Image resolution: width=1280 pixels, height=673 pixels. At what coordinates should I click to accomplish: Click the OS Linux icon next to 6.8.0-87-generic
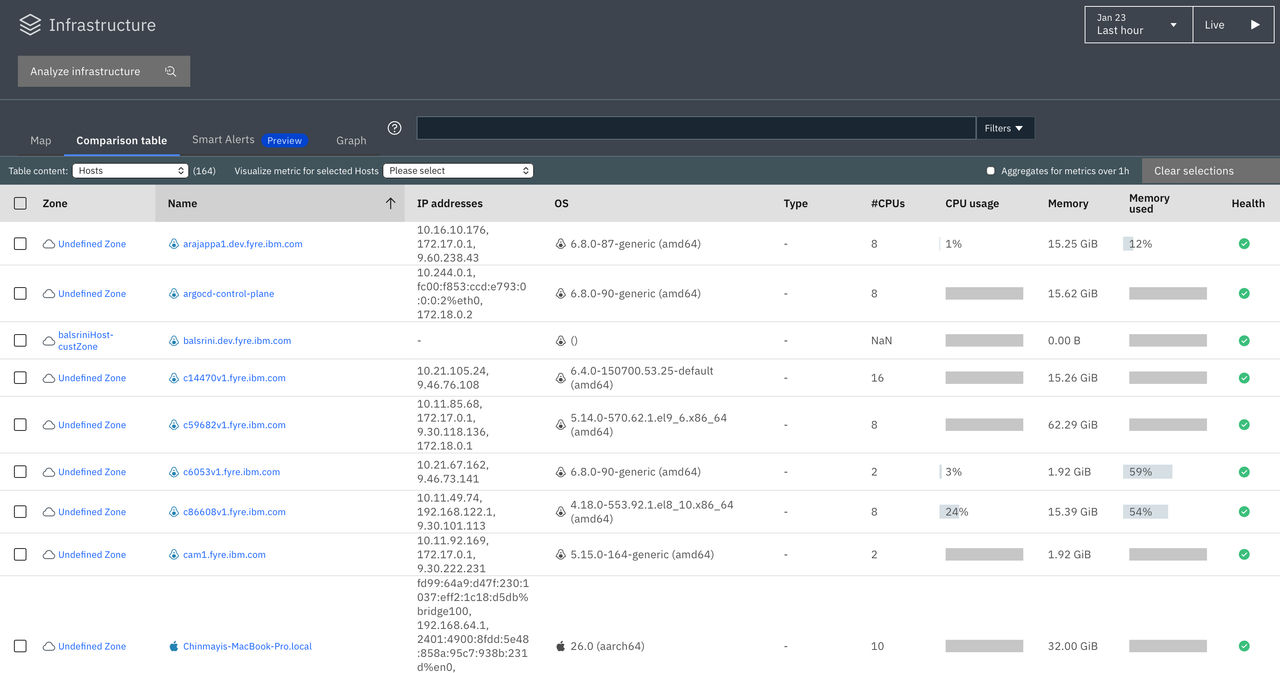click(x=560, y=244)
